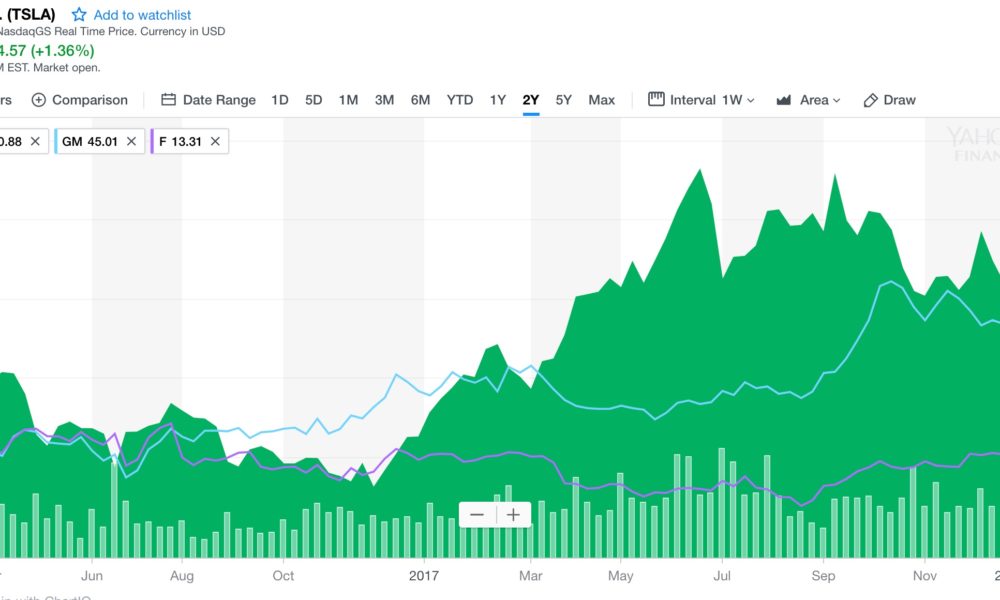Click the Add to watchlist link
1000x600 pixels.
point(142,15)
